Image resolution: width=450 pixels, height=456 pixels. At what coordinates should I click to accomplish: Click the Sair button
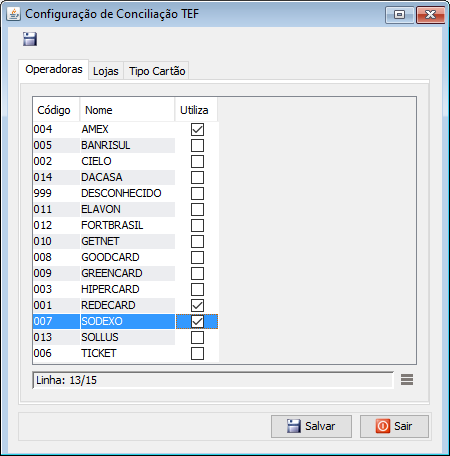click(x=394, y=426)
